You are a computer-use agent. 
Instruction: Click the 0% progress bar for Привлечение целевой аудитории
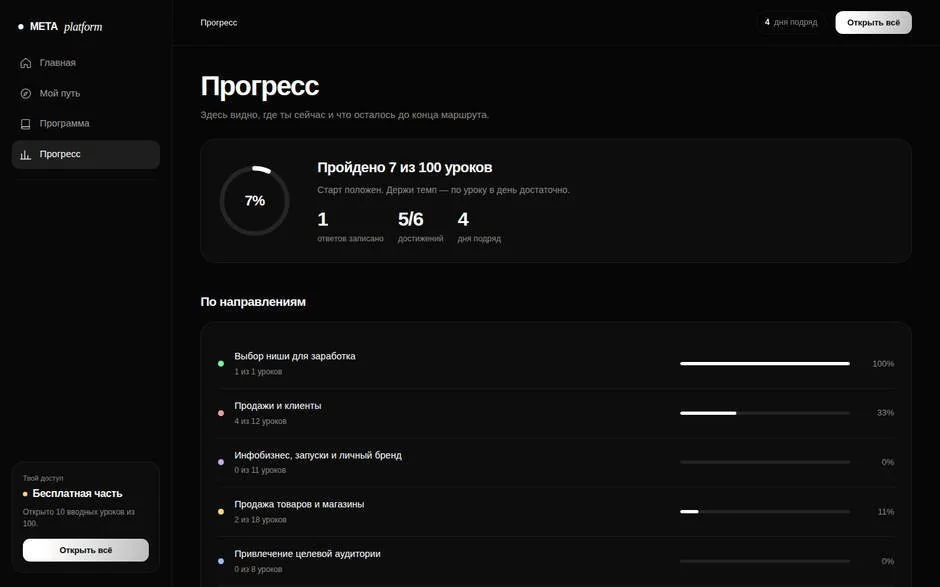click(765, 561)
